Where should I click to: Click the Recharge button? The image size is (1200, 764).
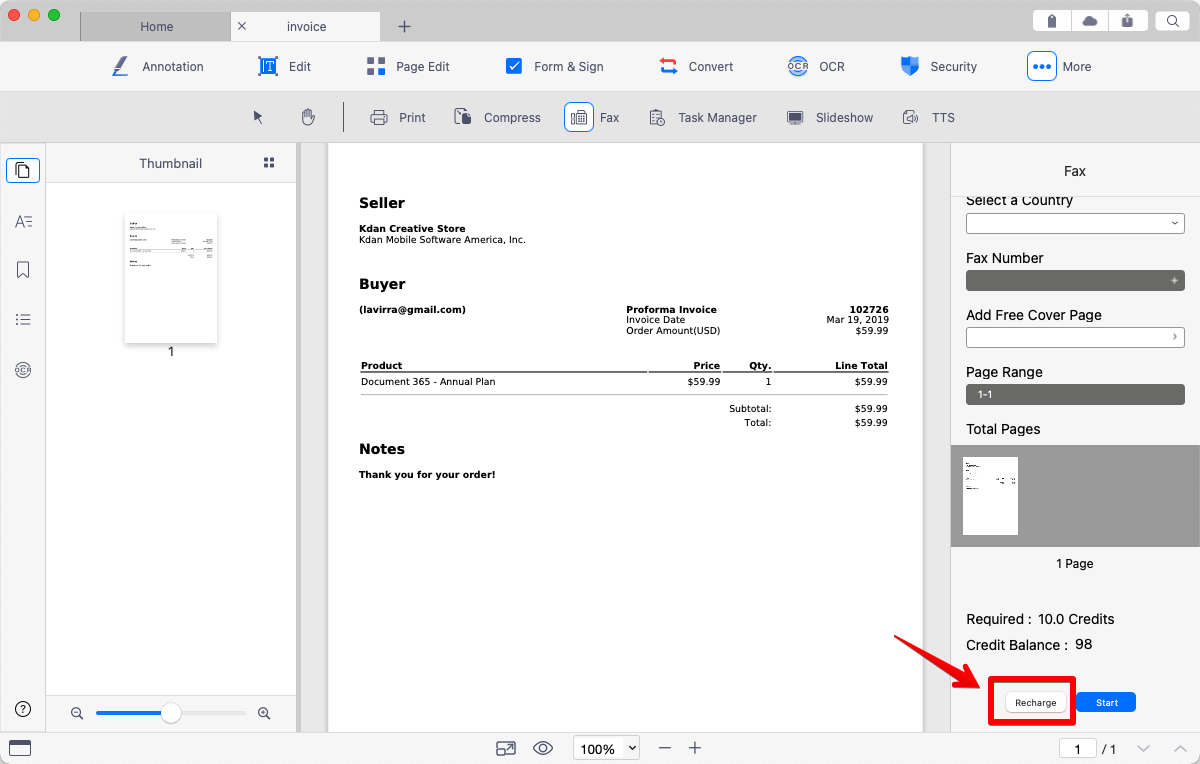pos(1035,702)
